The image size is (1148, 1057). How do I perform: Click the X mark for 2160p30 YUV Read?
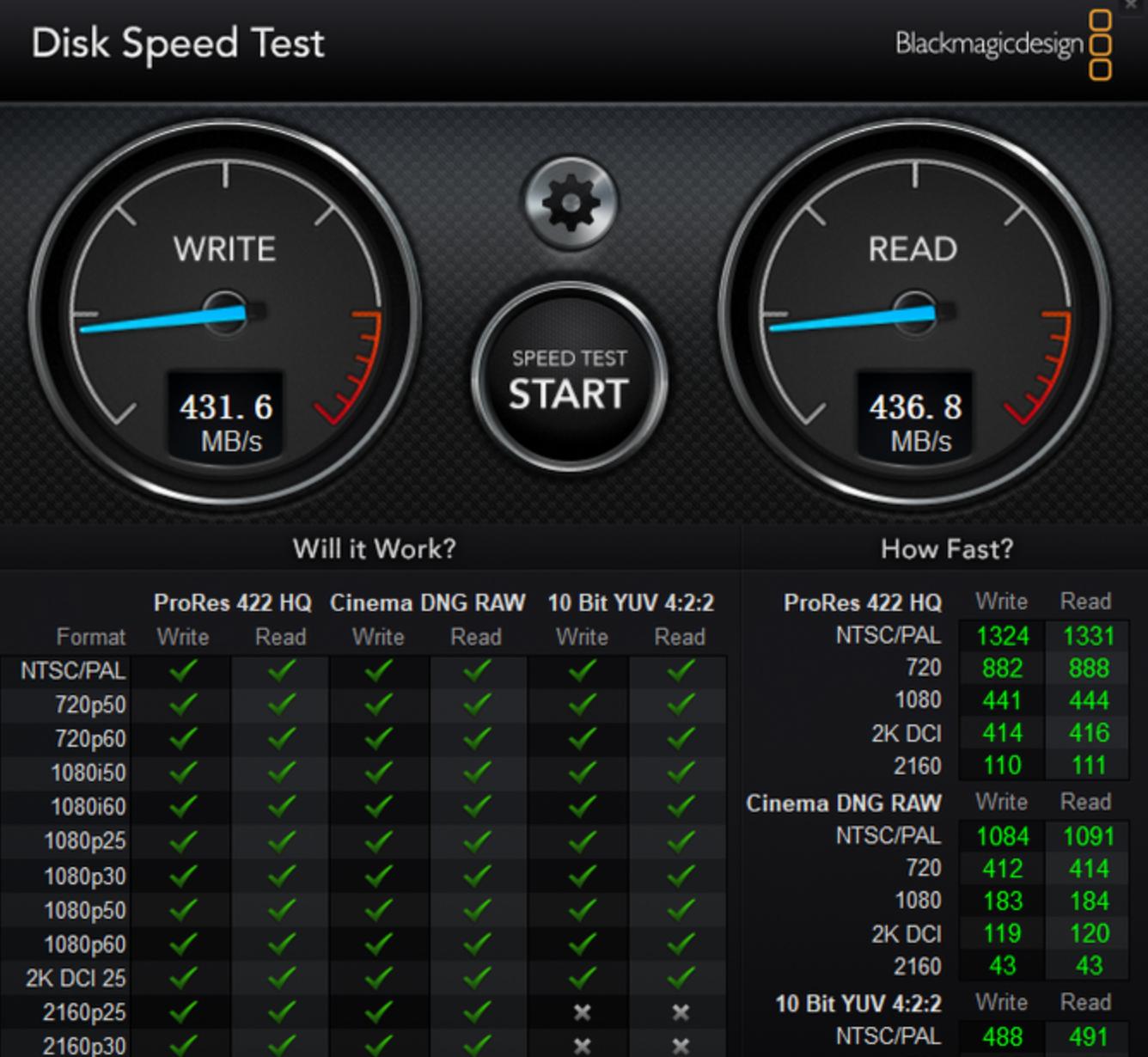pos(681,1046)
